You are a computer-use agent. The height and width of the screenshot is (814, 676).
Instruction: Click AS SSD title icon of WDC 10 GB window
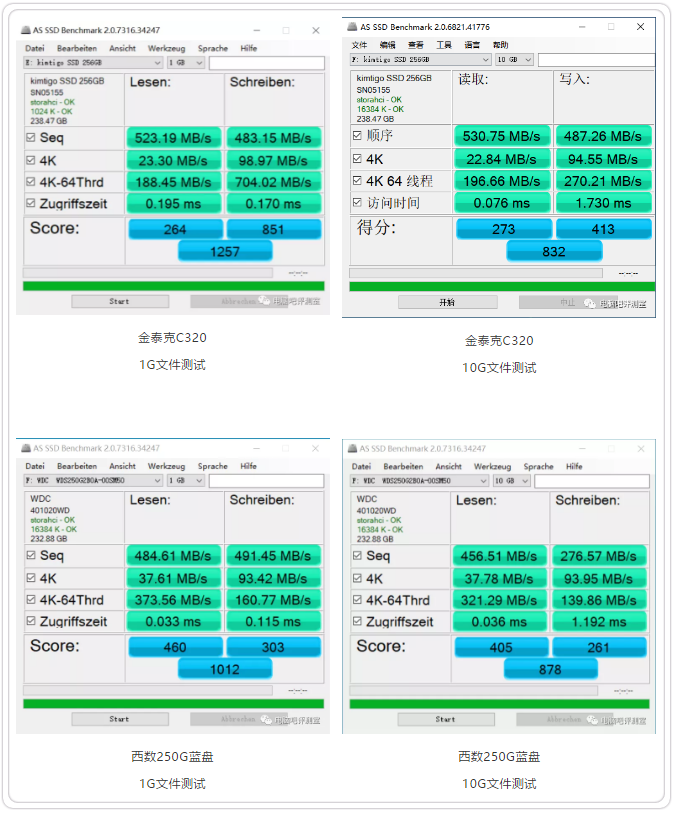(352, 448)
